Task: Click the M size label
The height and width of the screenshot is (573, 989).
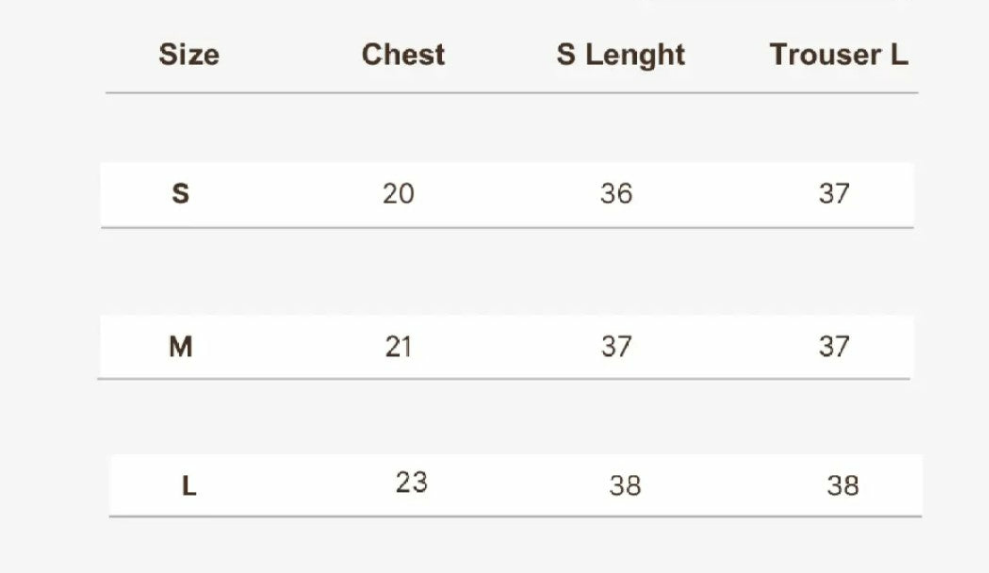Action: (x=180, y=347)
